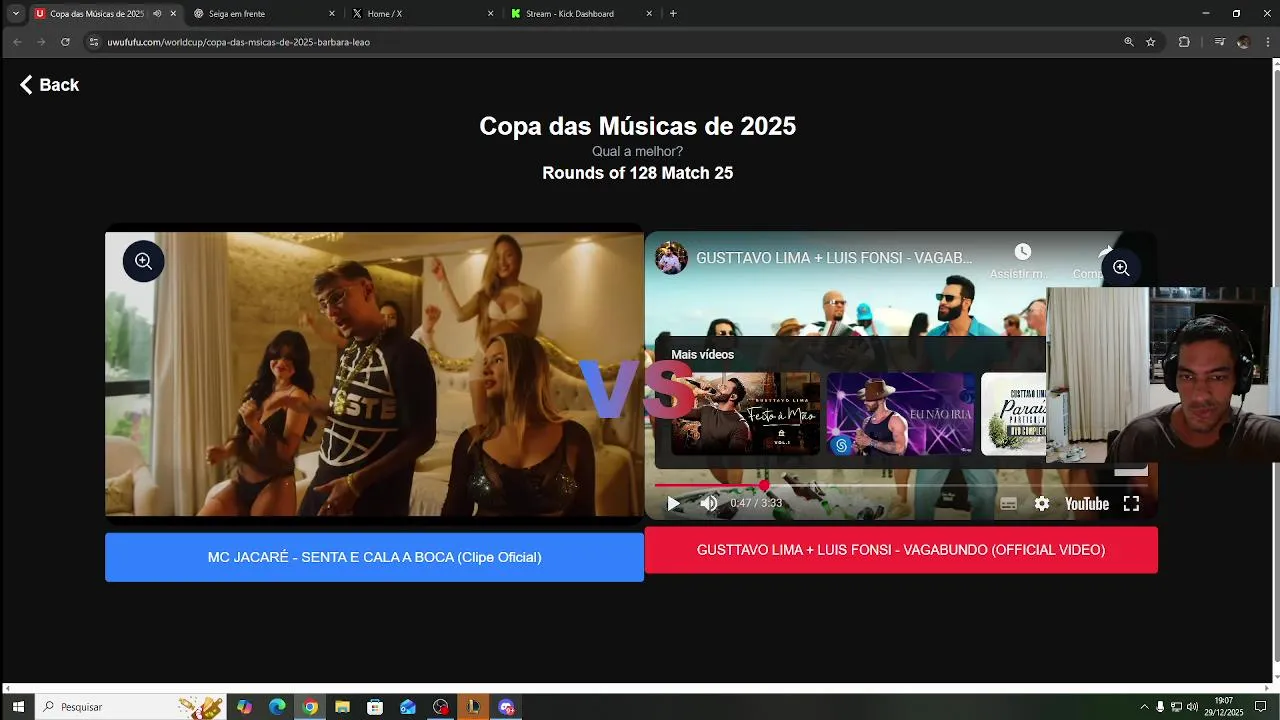Open the Windows Start menu

[18, 707]
